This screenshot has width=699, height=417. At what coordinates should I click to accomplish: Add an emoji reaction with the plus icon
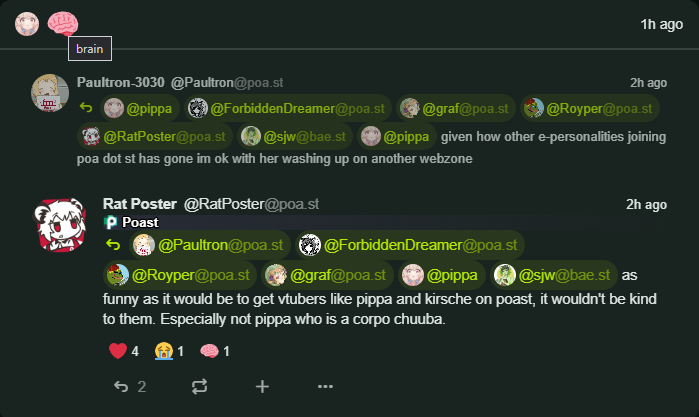pos(262,386)
